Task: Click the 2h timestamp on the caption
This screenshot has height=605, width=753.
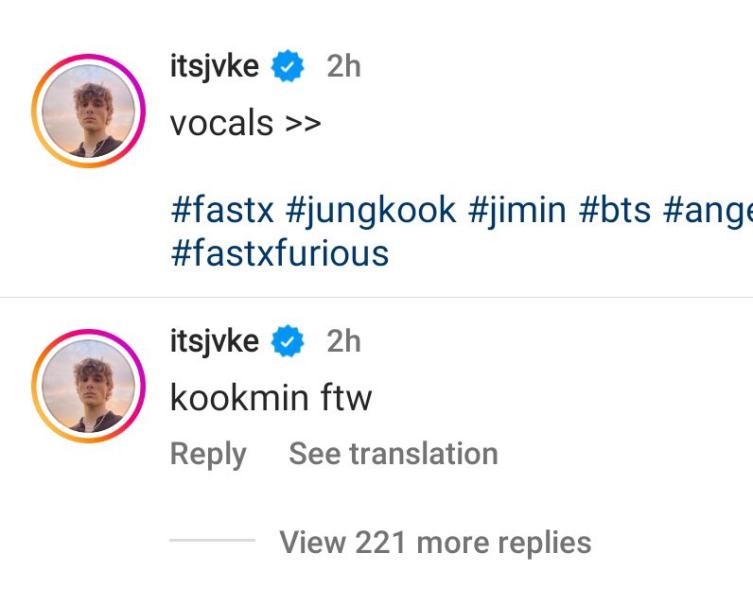Action: click(343, 67)
